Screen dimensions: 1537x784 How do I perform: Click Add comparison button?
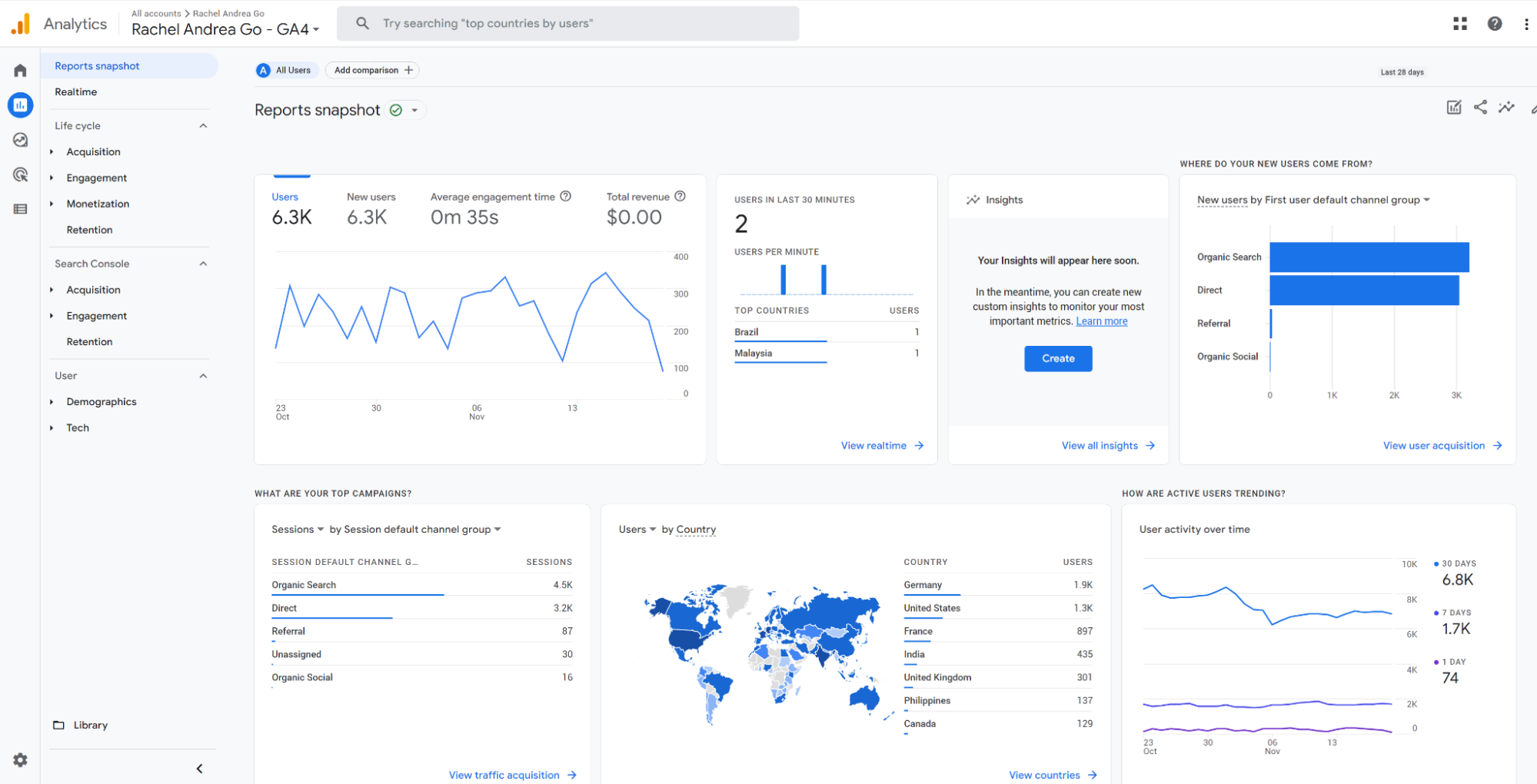pyautogui.click(x=374, y=70)
